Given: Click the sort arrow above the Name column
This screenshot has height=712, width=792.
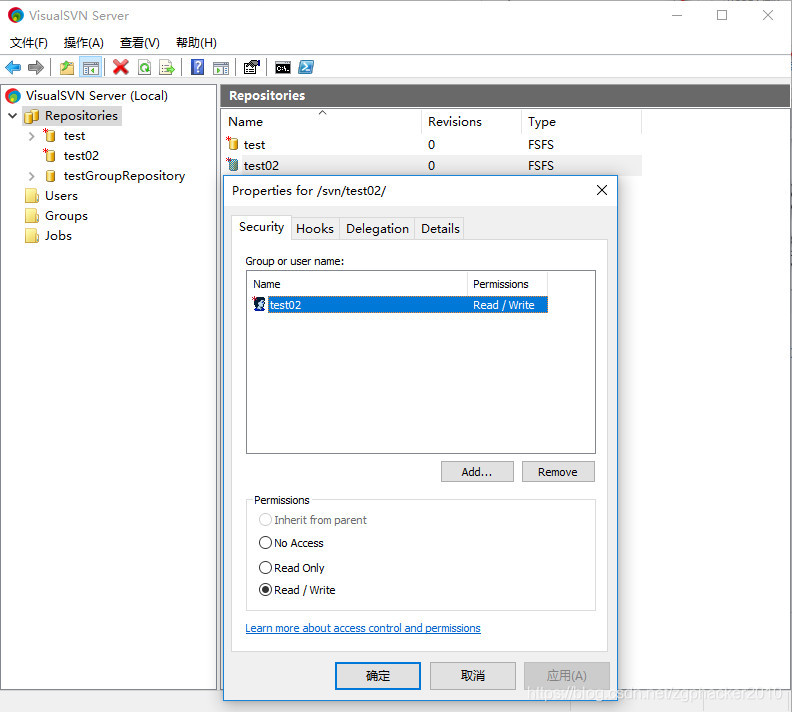Looking at the screenshot, I should pyautogui.click(x=322, y=113).
